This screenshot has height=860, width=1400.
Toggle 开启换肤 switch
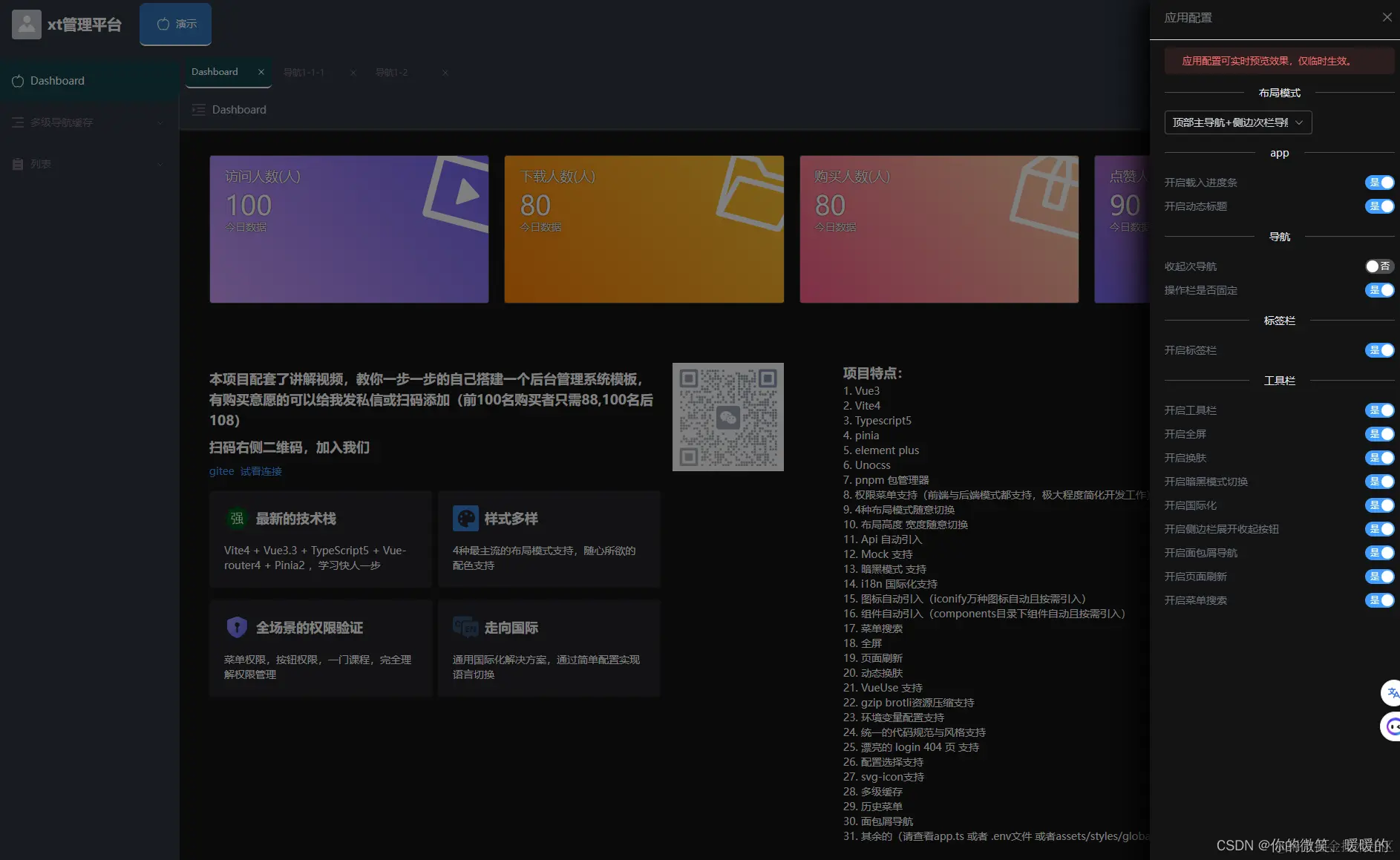(x=1380, y=458)
